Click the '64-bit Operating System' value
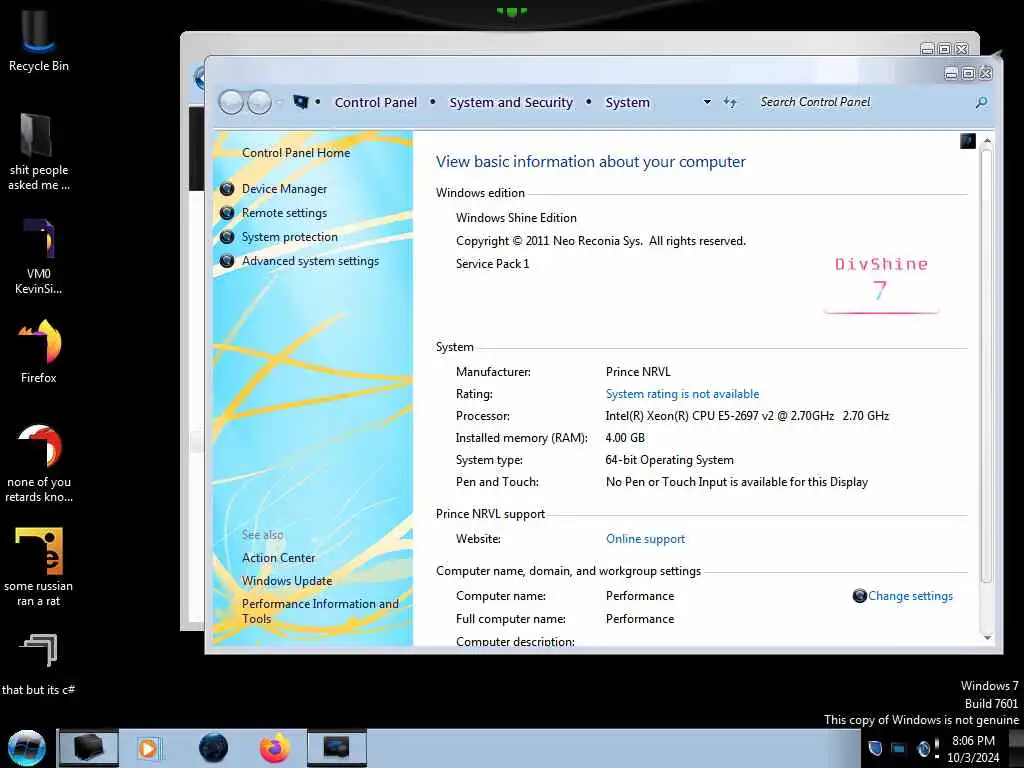The width and height of the screenshot is (1024, 768). 669,460
